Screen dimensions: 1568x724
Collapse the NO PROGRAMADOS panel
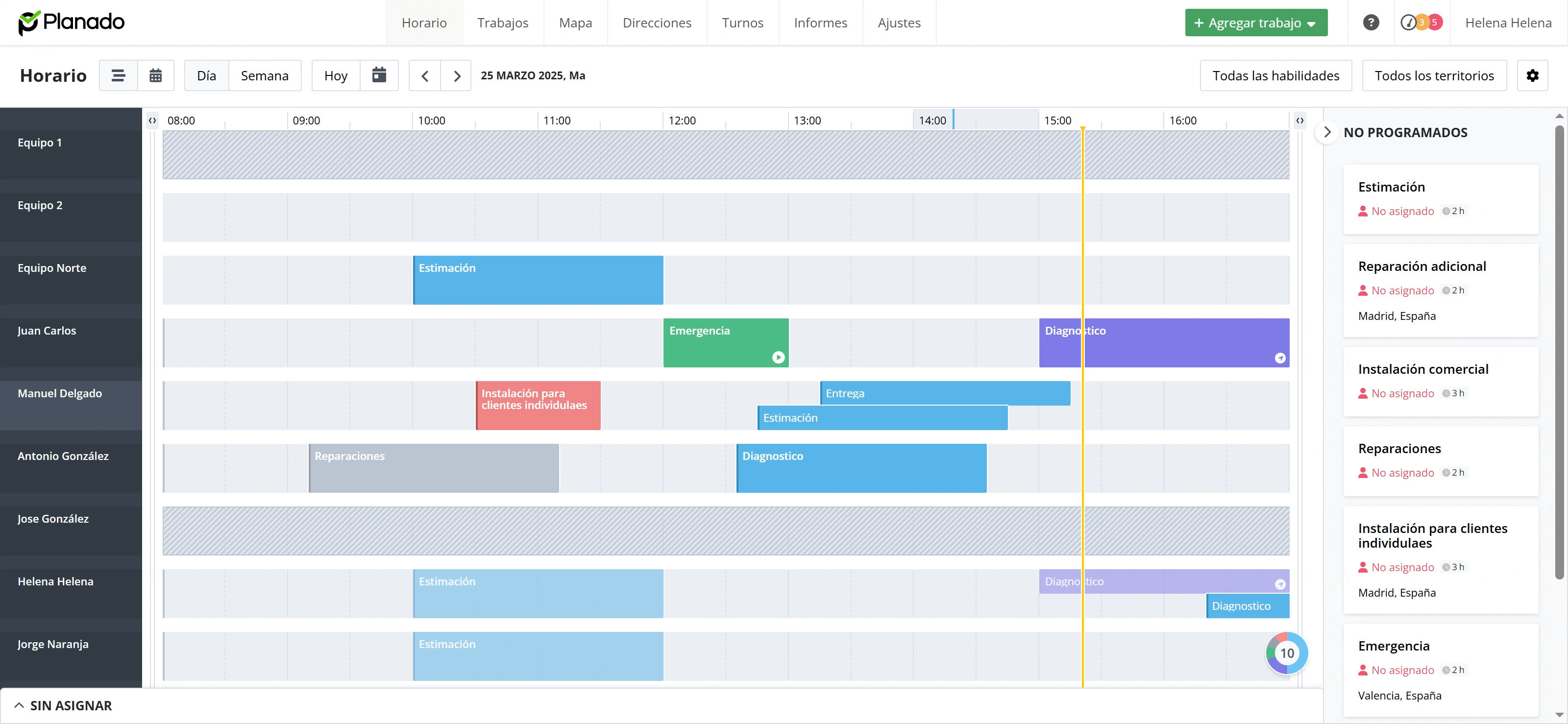[x=1327, y=132]
